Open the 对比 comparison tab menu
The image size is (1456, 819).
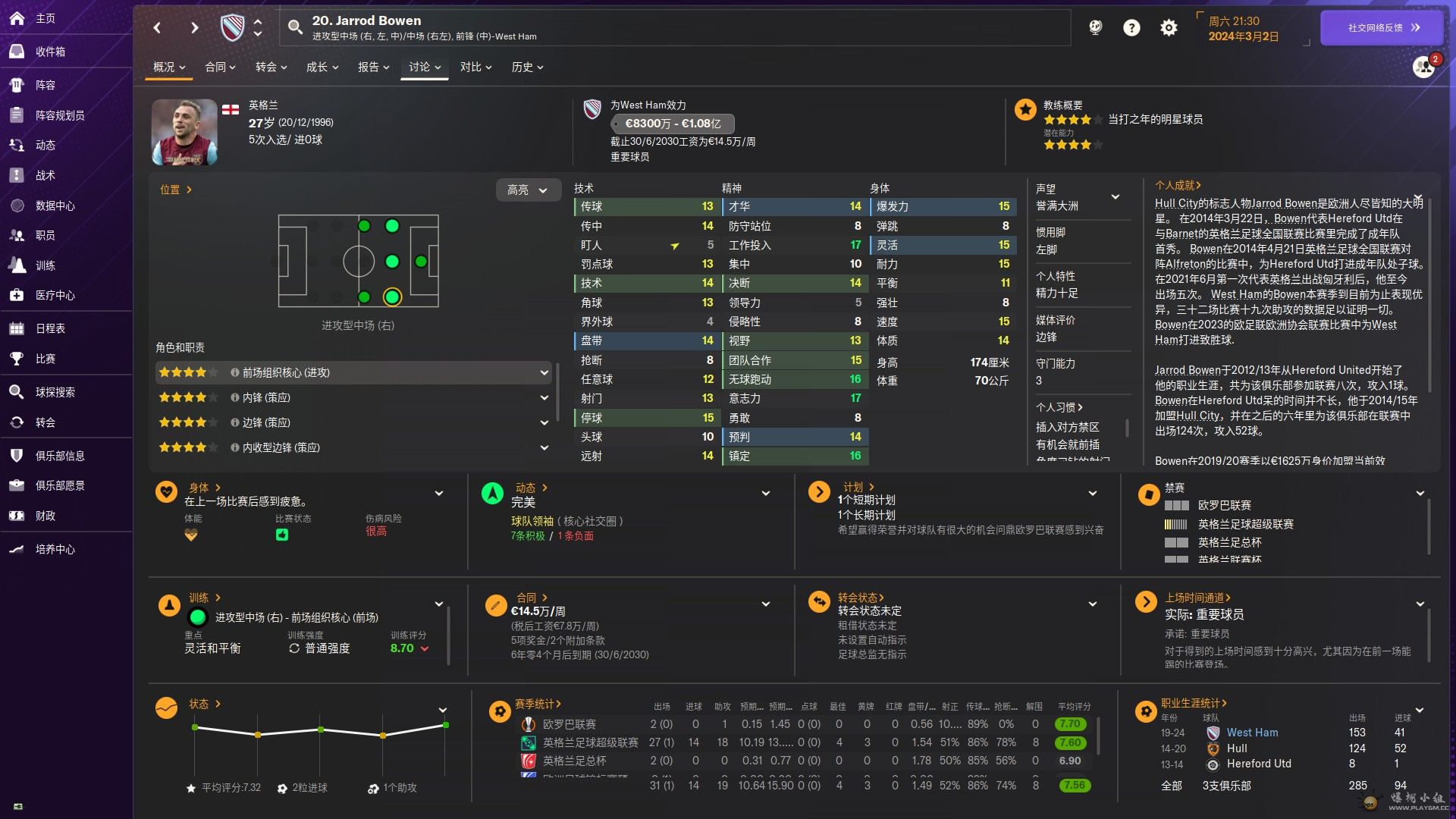click(475, 67)
